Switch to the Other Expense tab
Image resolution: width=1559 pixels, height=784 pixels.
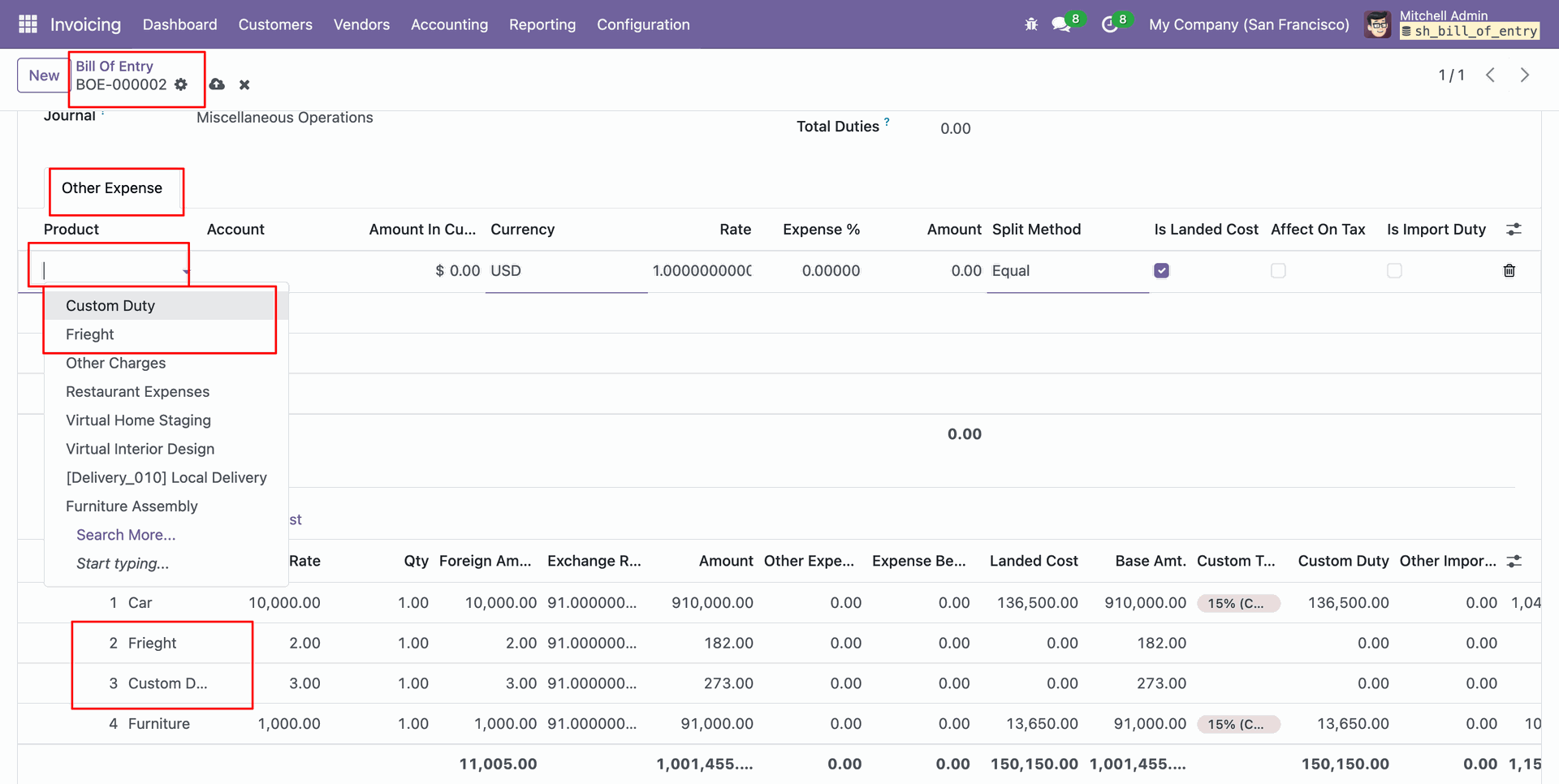pos(112,188)
